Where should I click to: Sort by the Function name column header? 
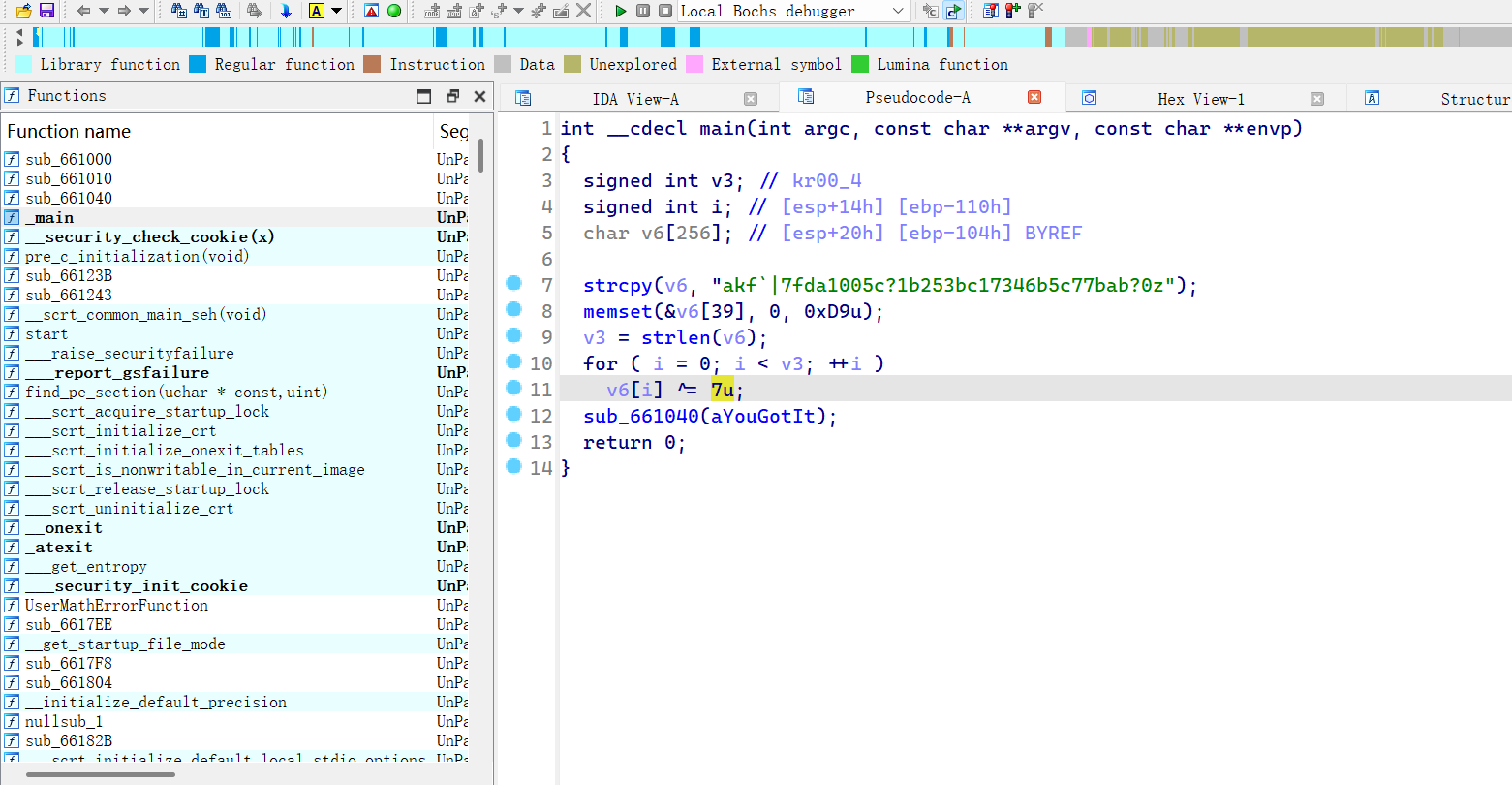pos(218,131)
